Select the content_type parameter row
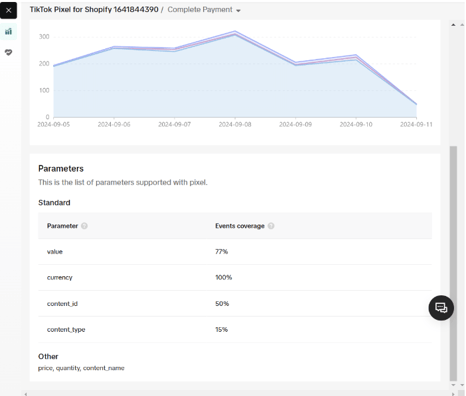Screen dimensions: 466x396 click(235, 330)
